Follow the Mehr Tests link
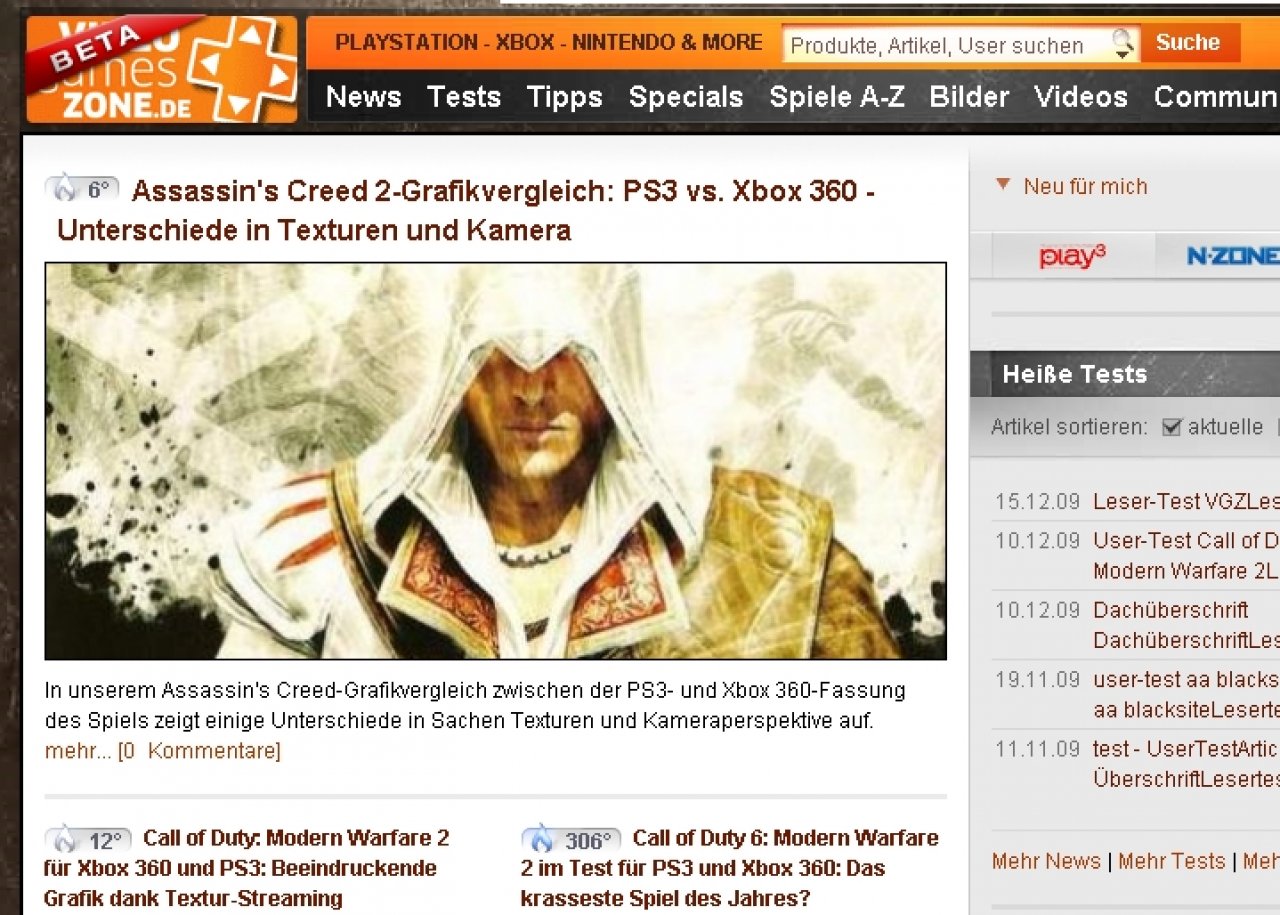This screenshot has width=1280, height=915. point(1171,861)
